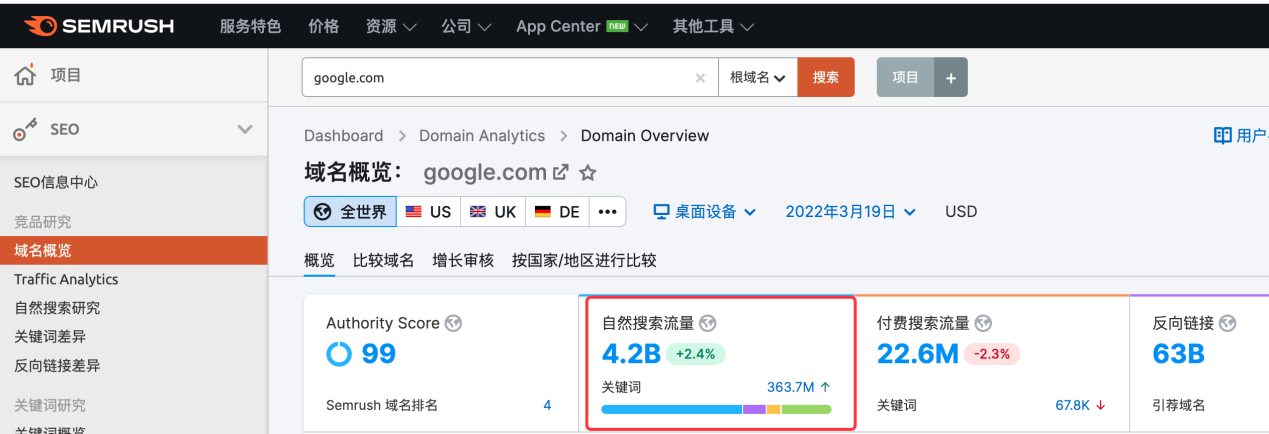
Task: Open the 2022年3月19日 date dropdown
Action: point(850,212)
